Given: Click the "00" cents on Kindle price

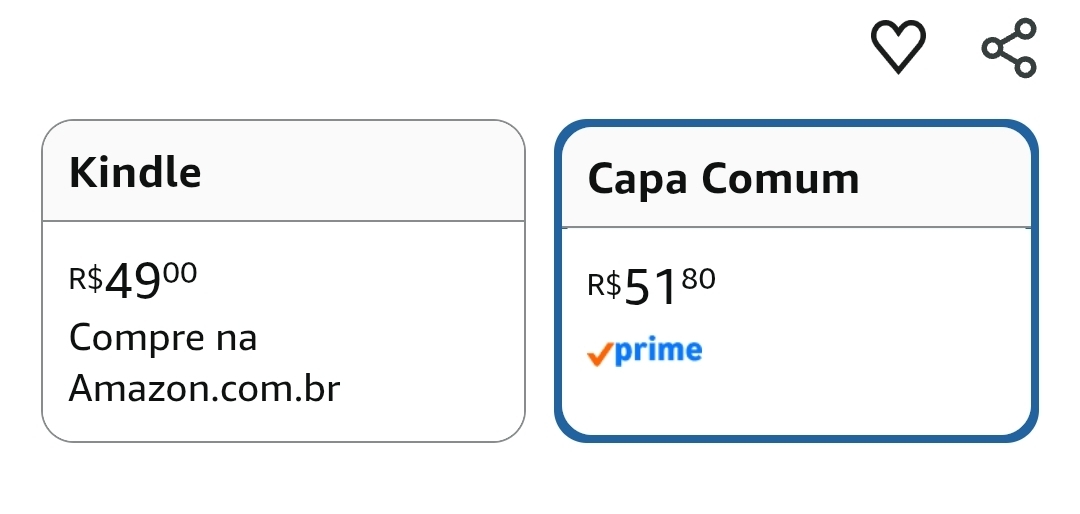Looking at the screenshot, I should tap(180, 271).
